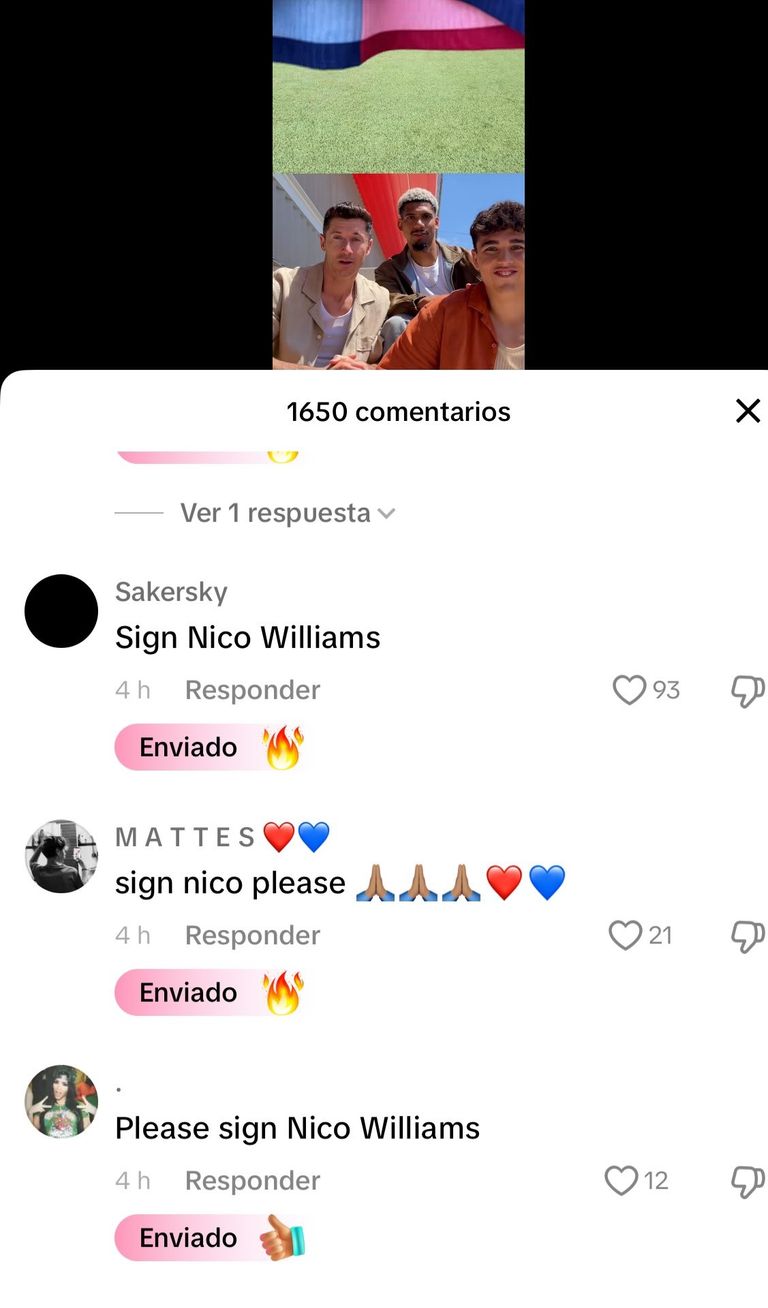
Task: Close the comments panel
Action: tap(748, 411)
